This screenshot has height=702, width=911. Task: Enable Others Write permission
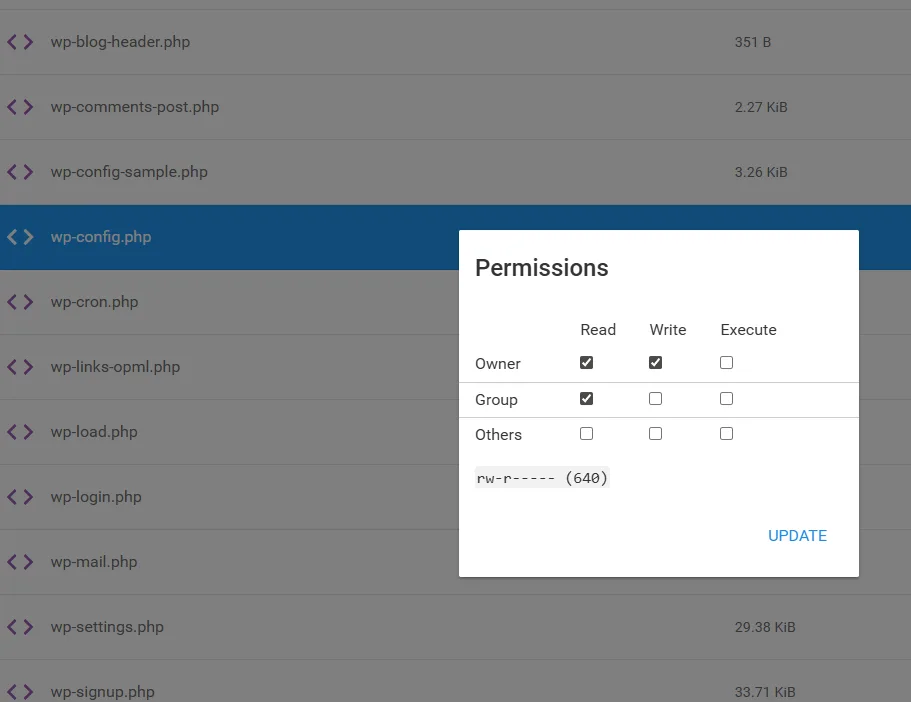click(655, 434)
